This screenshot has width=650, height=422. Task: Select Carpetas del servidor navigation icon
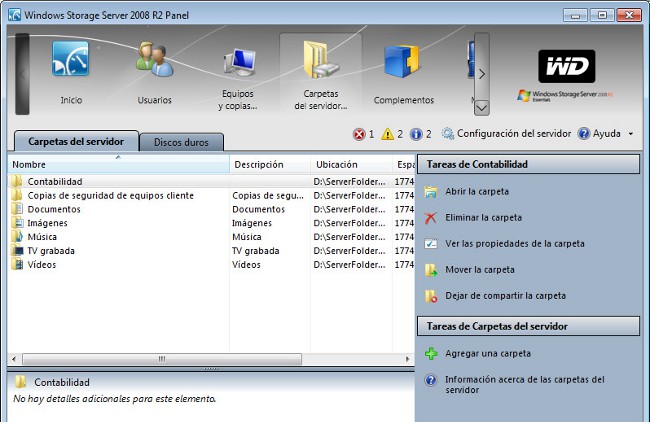coord(321,59)
